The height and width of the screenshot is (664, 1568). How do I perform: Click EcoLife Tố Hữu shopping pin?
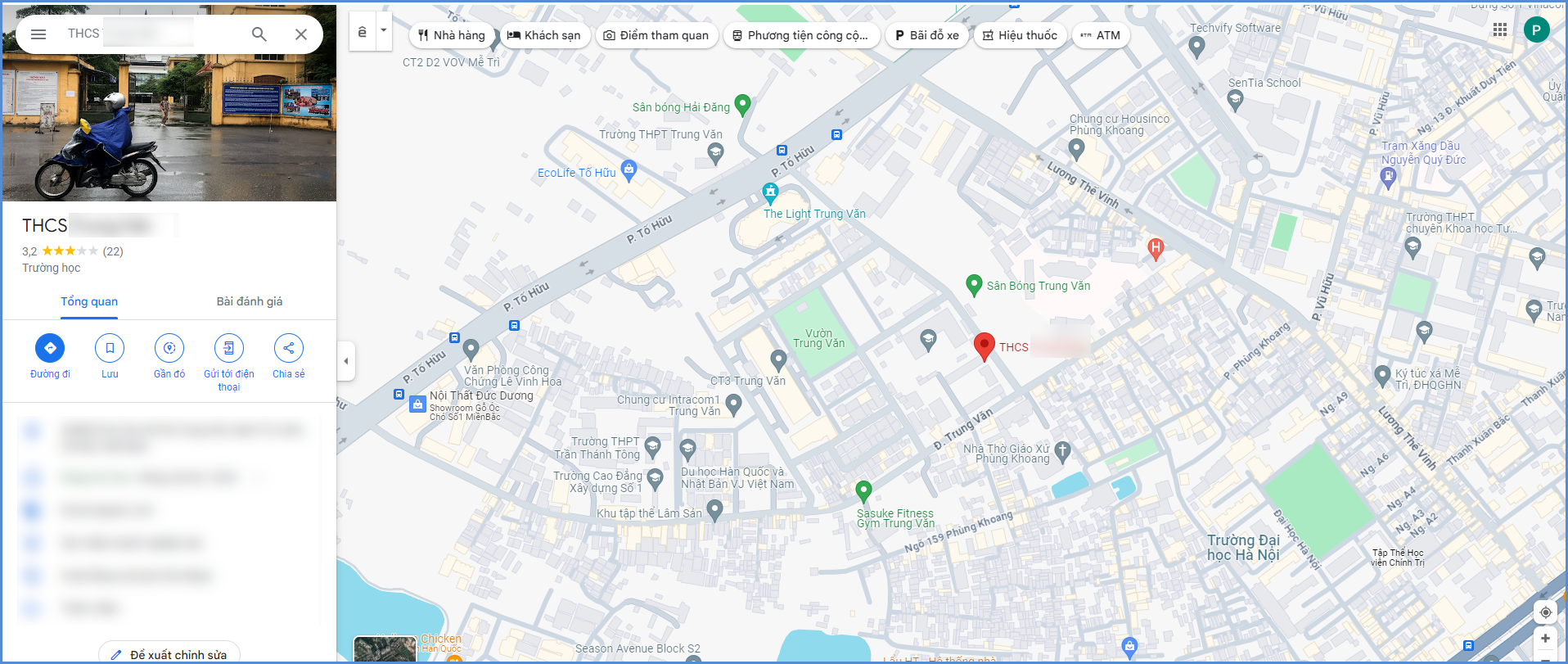629,170
